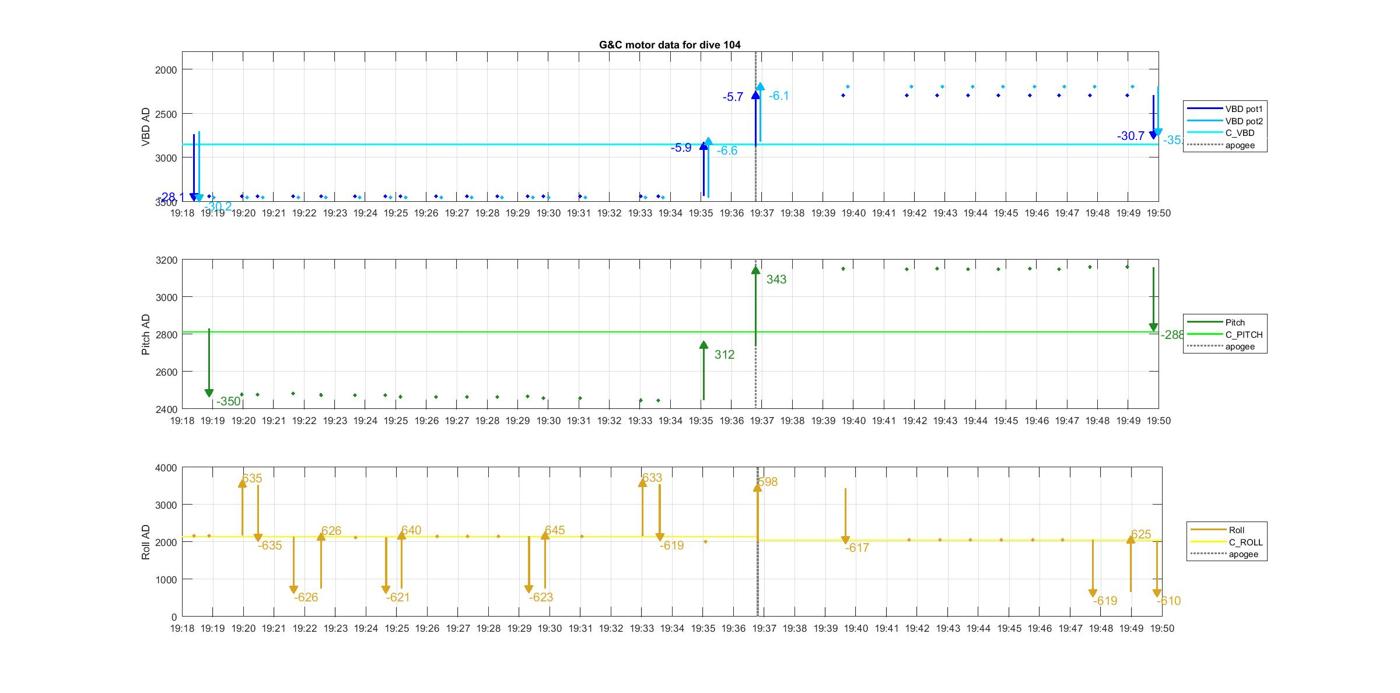This screenshot has height=693, width=1400.
Task: Click the '640' roll data label
Action: (411, 531)
